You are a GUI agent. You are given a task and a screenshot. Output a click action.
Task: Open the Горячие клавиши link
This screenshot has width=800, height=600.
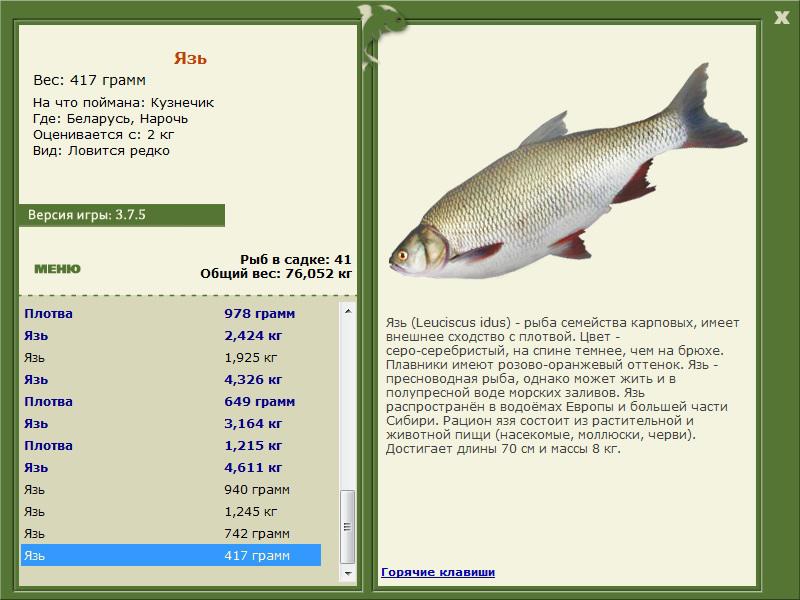click(x=437, y=572)
